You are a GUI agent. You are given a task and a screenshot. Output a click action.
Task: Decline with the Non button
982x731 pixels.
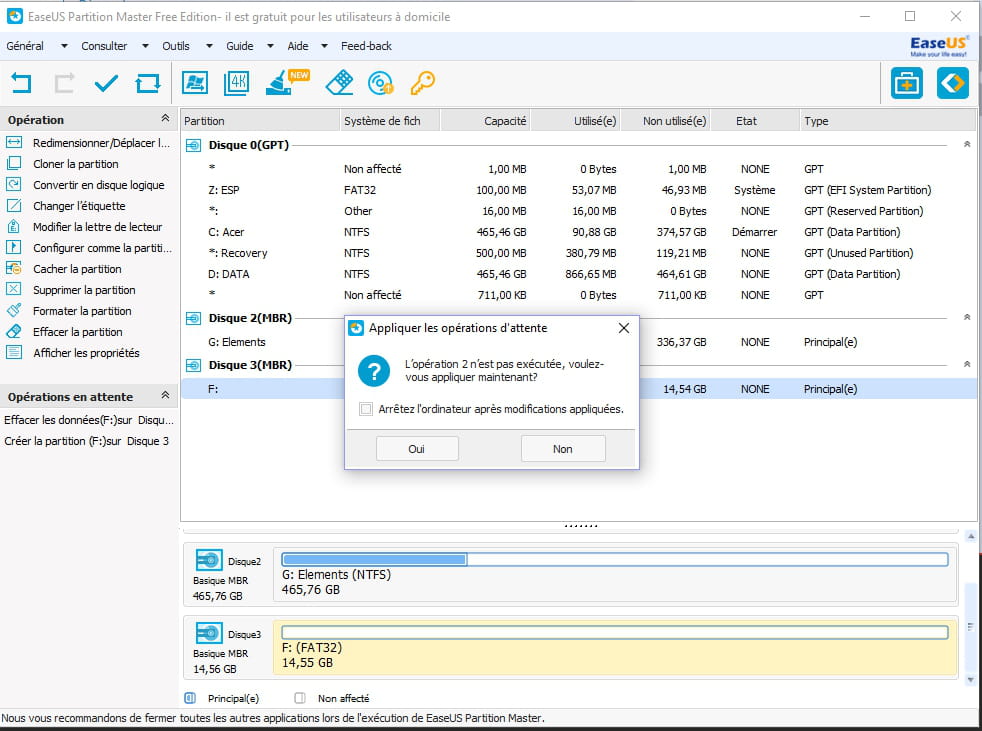[x=563, y=448]
